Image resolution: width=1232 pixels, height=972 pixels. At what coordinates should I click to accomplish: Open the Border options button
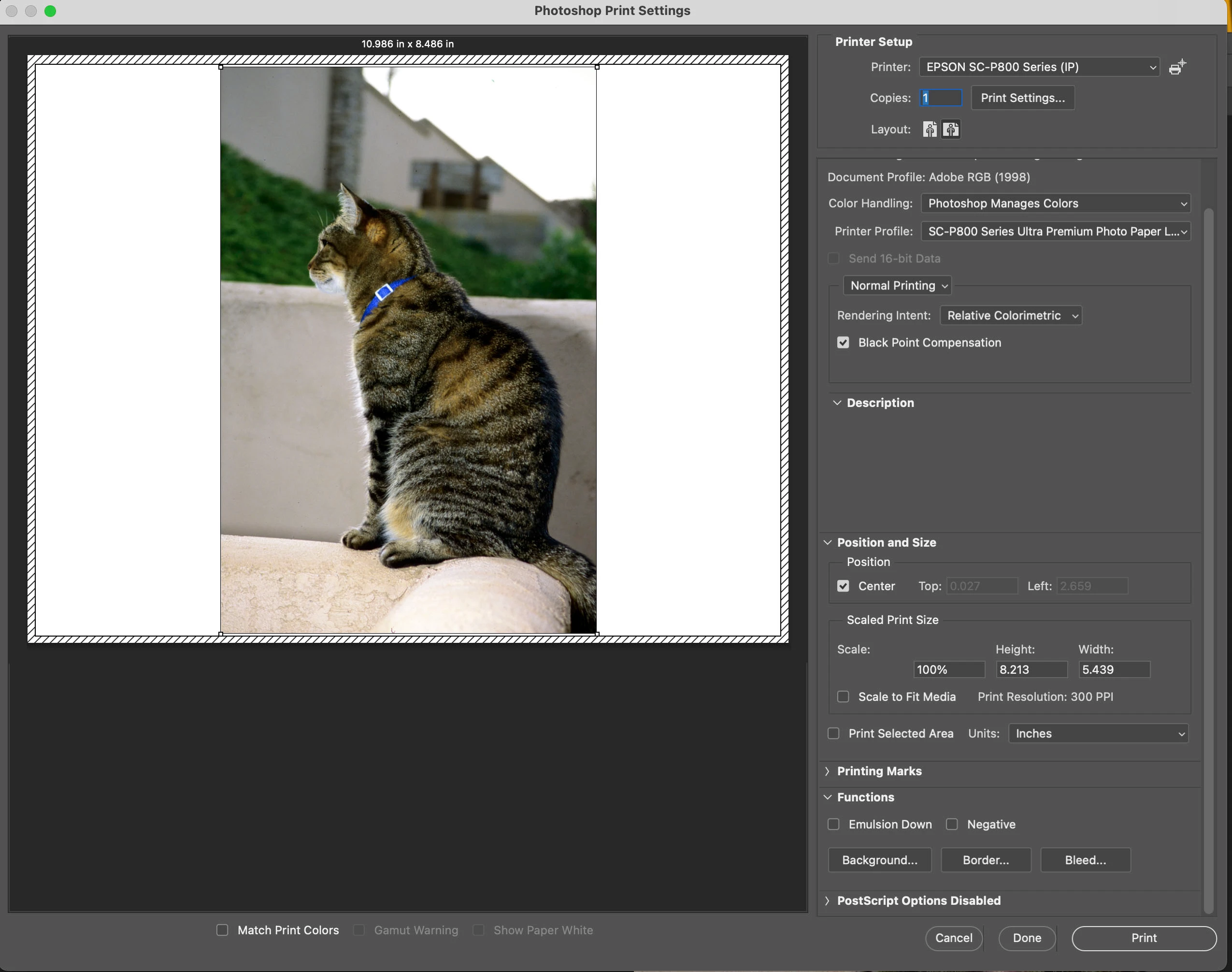click(985, 860)
